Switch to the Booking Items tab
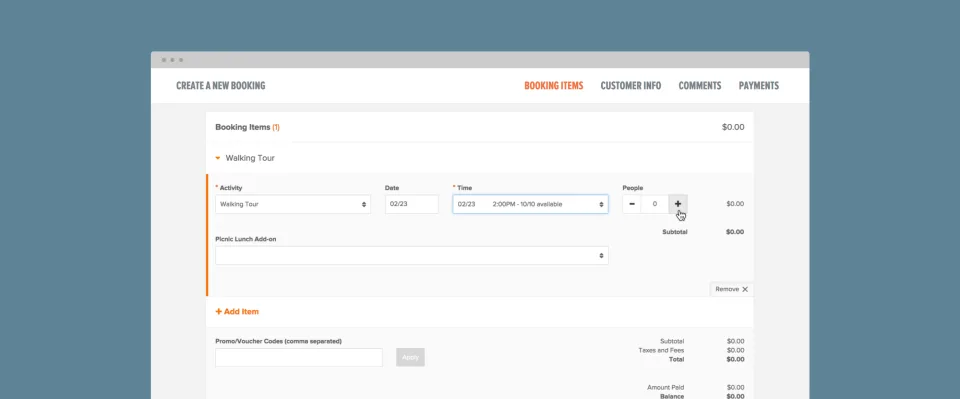The height and width of the screenshot is (399, 960). coord(553,86)
